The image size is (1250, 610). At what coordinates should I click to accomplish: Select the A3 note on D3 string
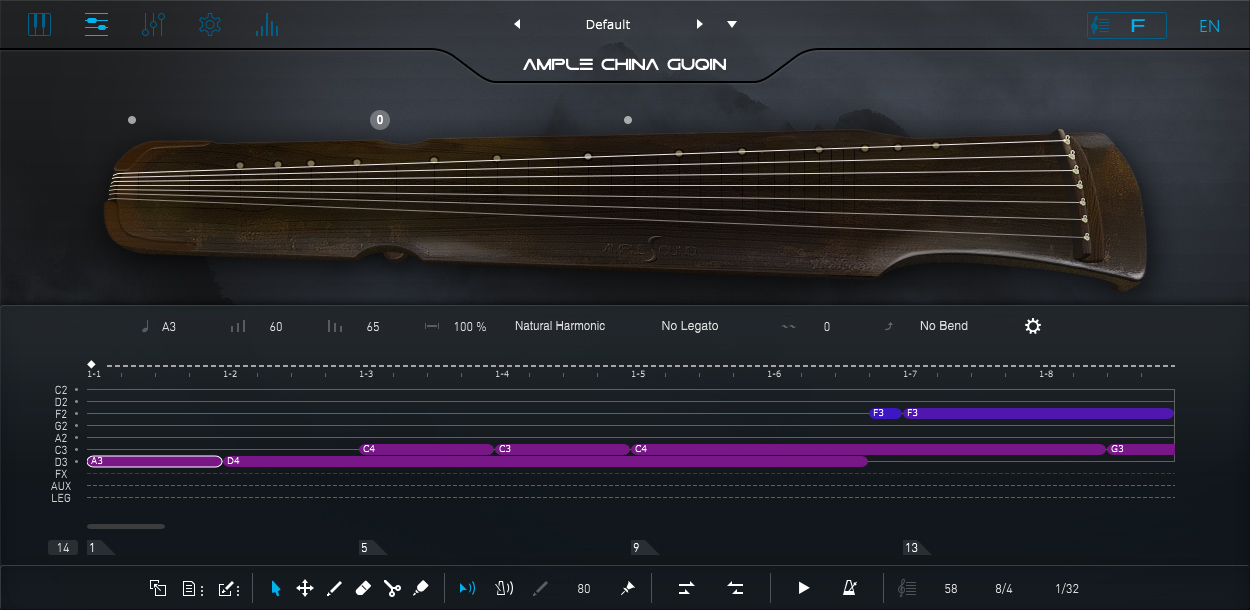pos(155,461)
